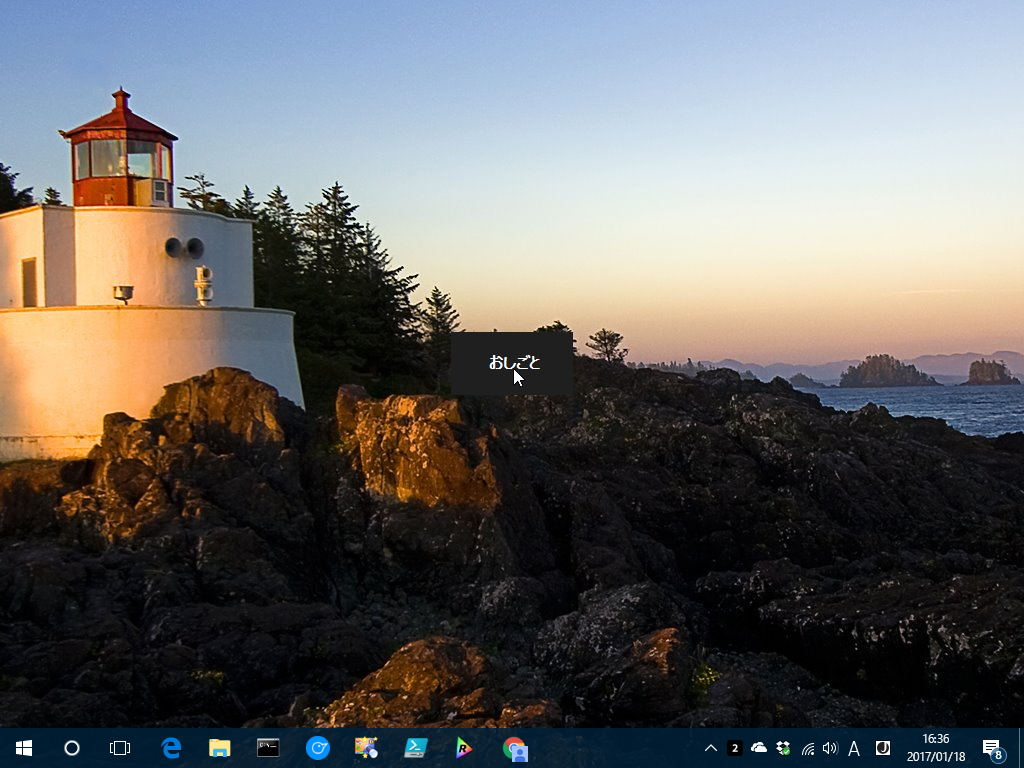This screenshot has width=1024, height=768.
Task: Open File Explorer from the taskbar
Action: 219,748
